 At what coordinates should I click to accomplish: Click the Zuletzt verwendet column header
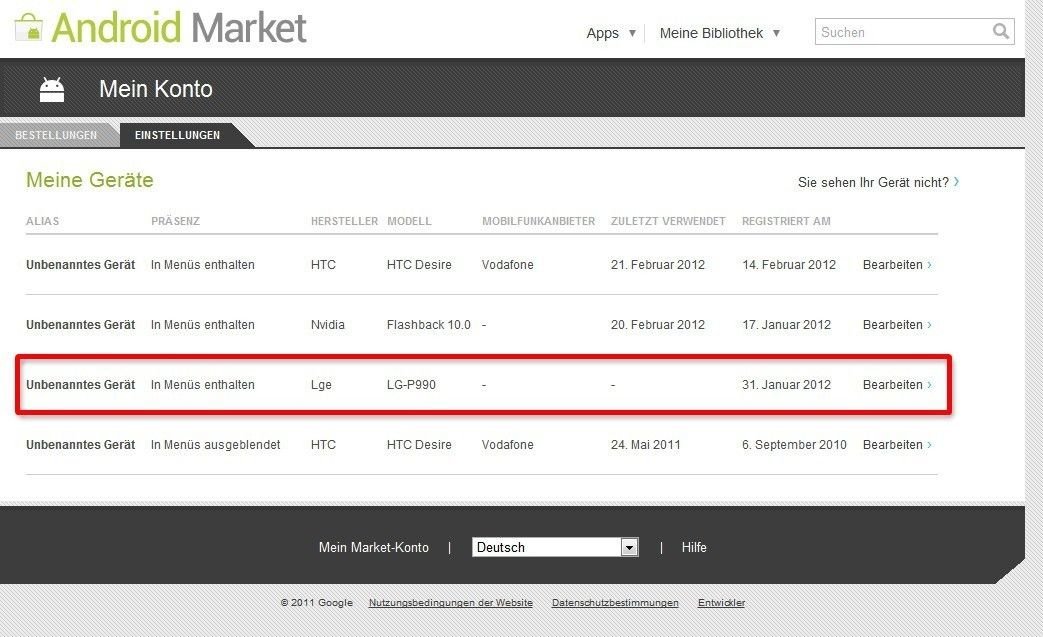(x=668, y=221)
